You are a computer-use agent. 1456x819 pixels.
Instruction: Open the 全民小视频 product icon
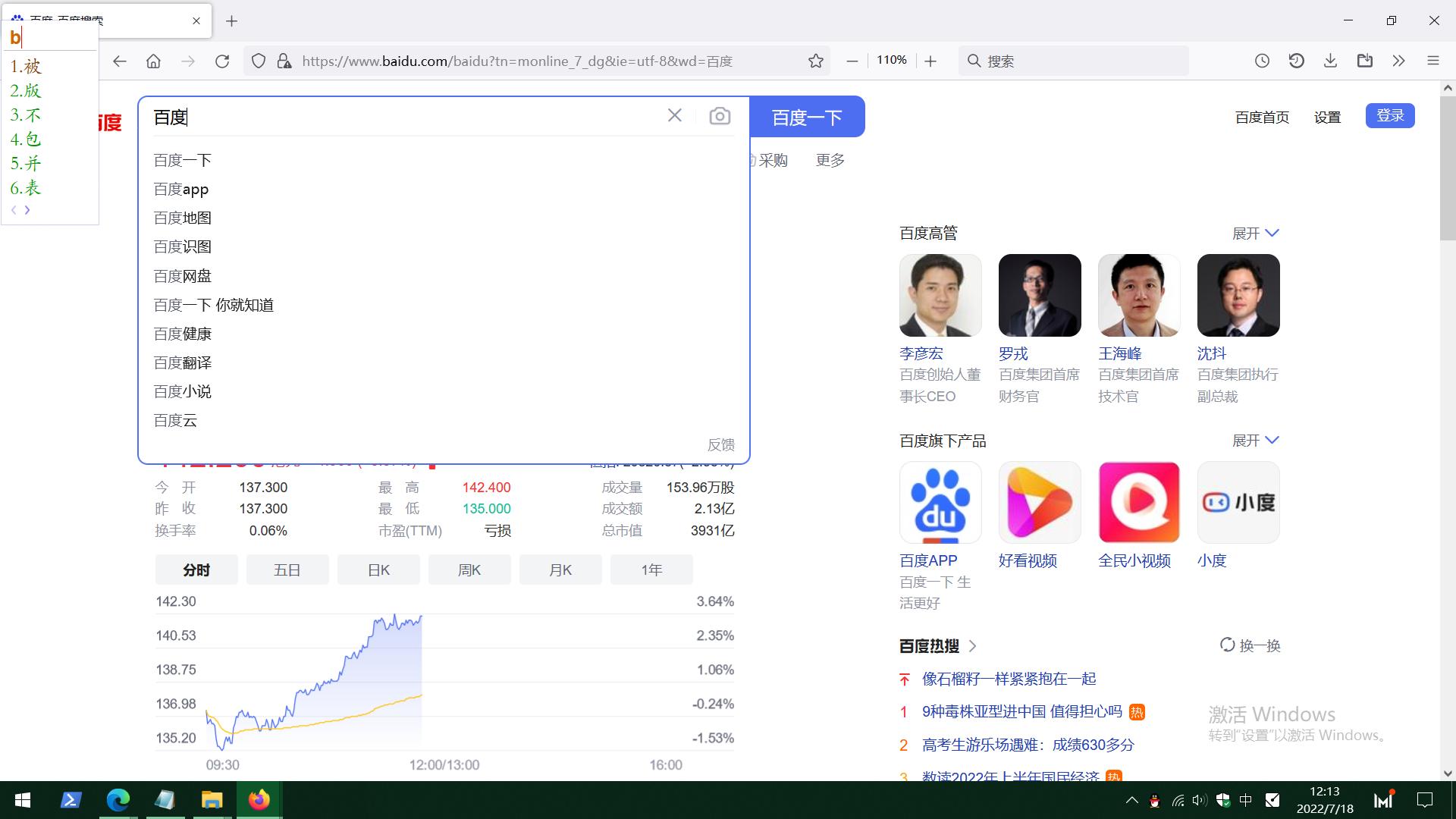[x=1139, y=503]
